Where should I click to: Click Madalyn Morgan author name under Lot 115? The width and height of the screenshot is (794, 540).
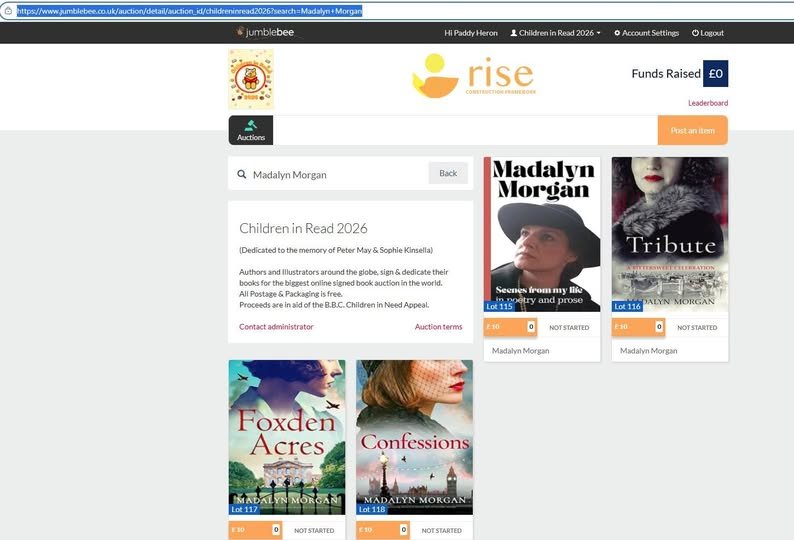click(521, 351)
